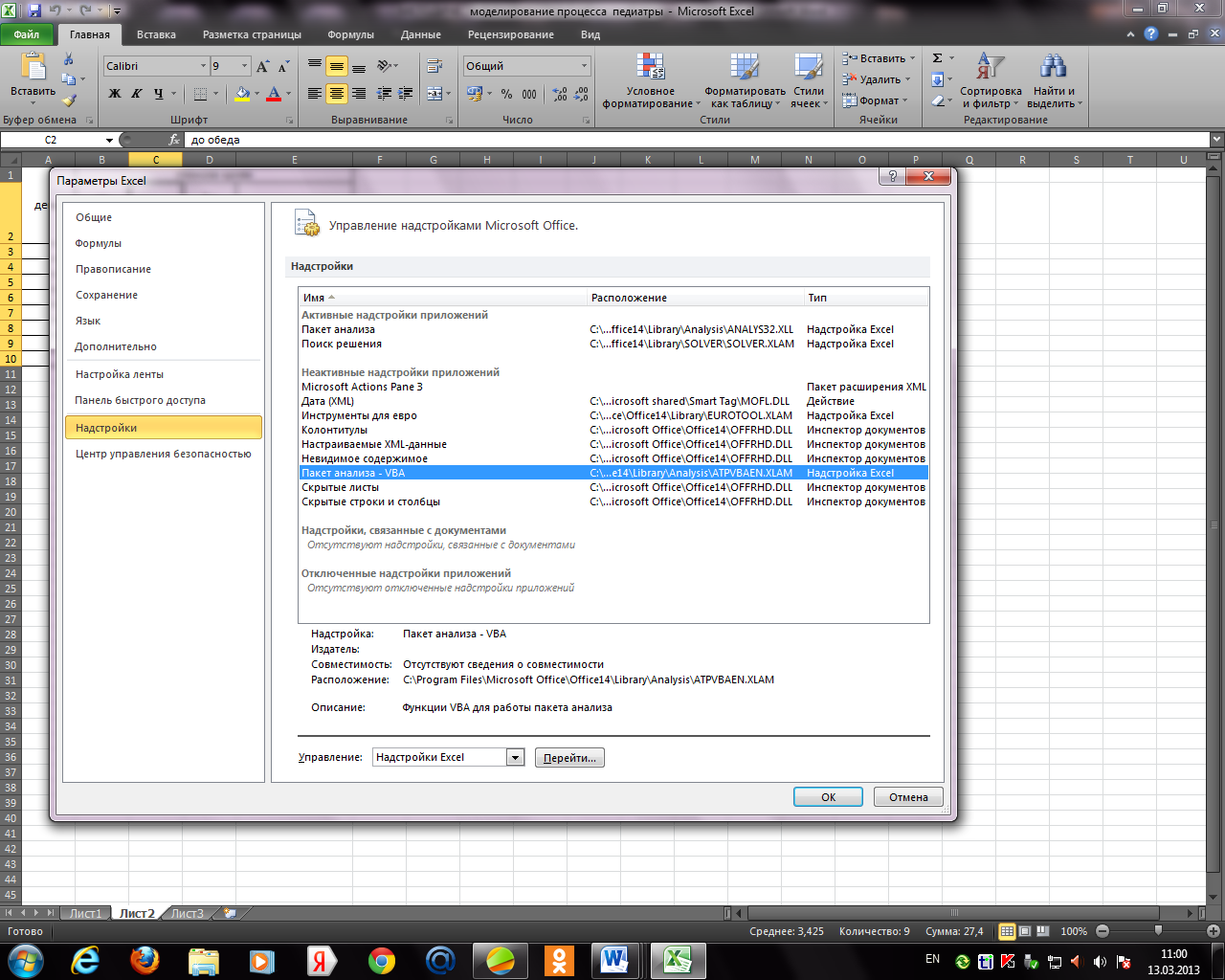
Task: Open Microsoft Word from the taskbar
Action: pyautogui.click(x=614, y=960)
